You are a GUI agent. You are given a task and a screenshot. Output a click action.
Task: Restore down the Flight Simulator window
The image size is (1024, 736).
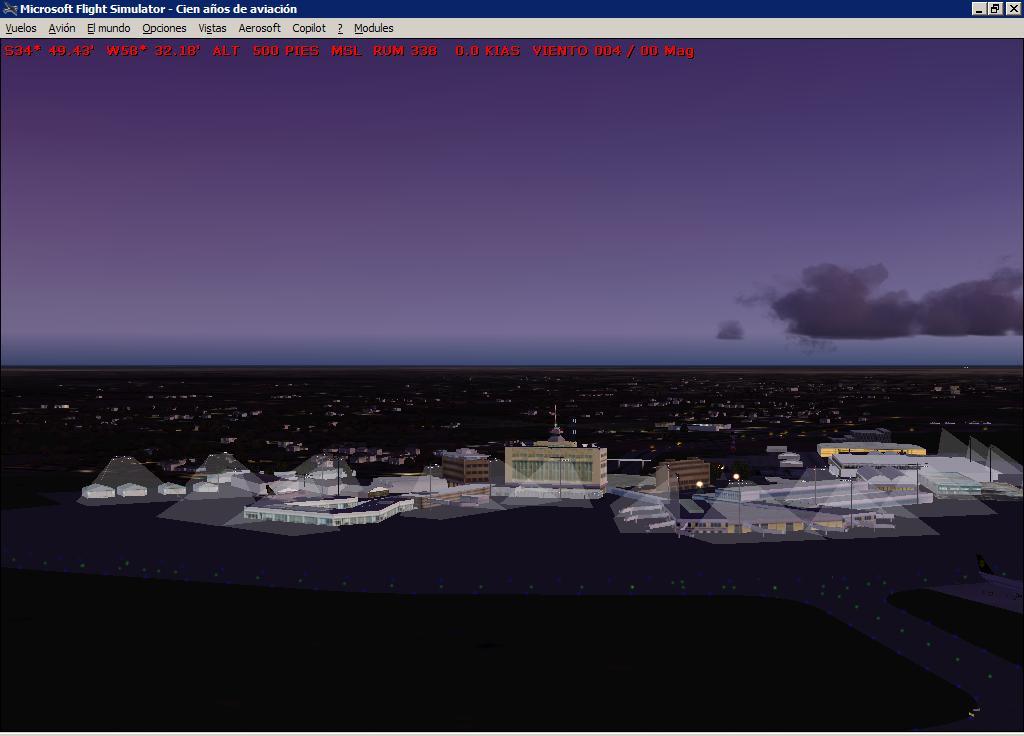point(995,8)
